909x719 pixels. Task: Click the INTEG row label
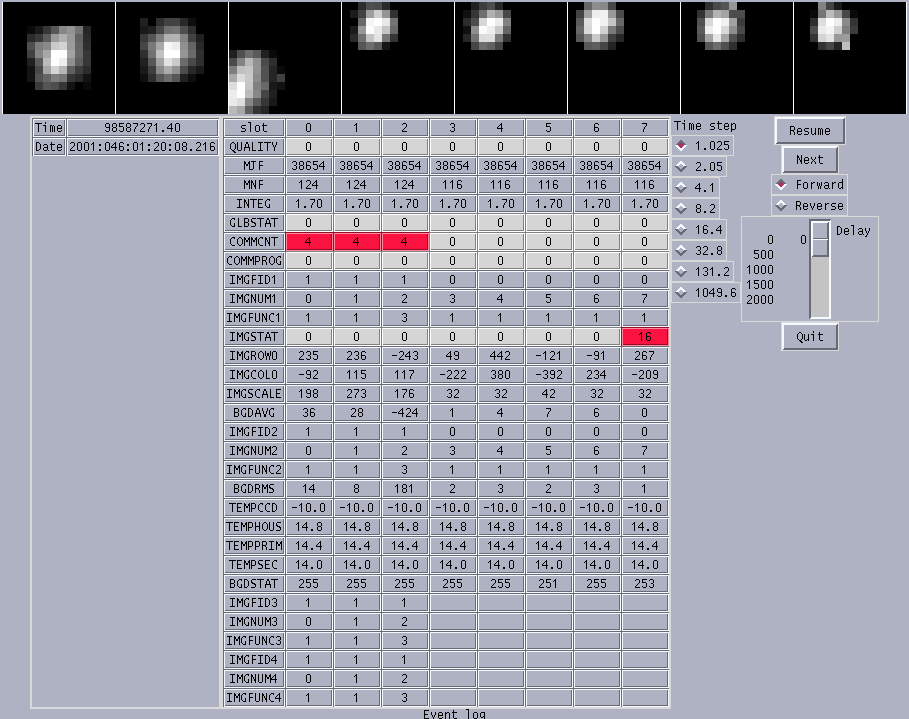pyautogui.click(x=254, y=204)
